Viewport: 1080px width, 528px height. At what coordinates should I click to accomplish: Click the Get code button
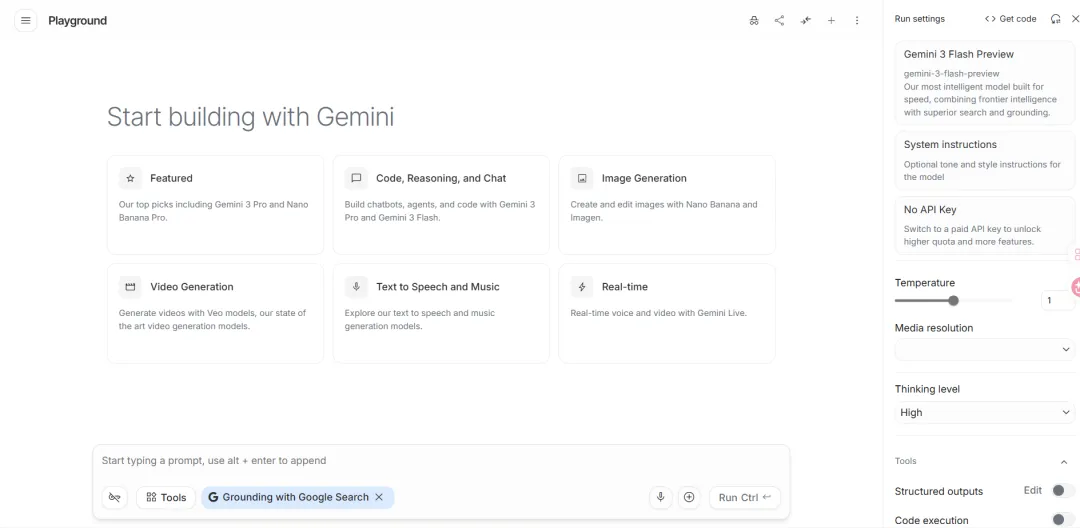pyautogui.click(x=1010, y=19)
